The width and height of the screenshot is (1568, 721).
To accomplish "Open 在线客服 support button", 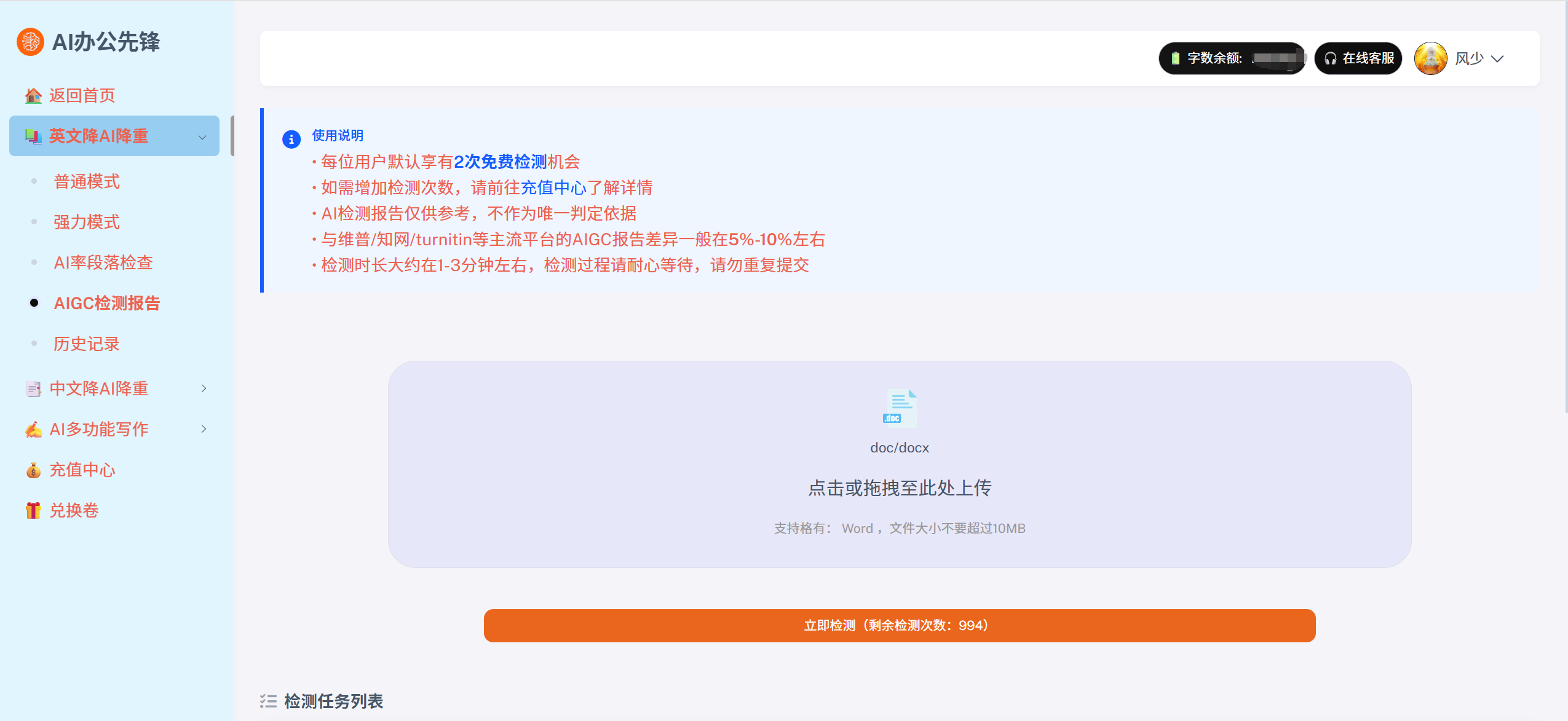I will pos(1358,58).
